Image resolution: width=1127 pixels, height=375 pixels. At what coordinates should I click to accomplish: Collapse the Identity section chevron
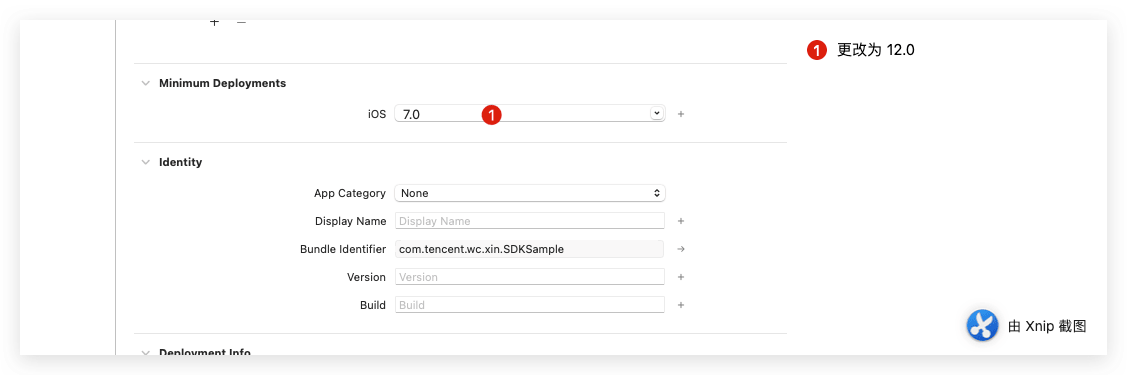click(x=146, y=162)
